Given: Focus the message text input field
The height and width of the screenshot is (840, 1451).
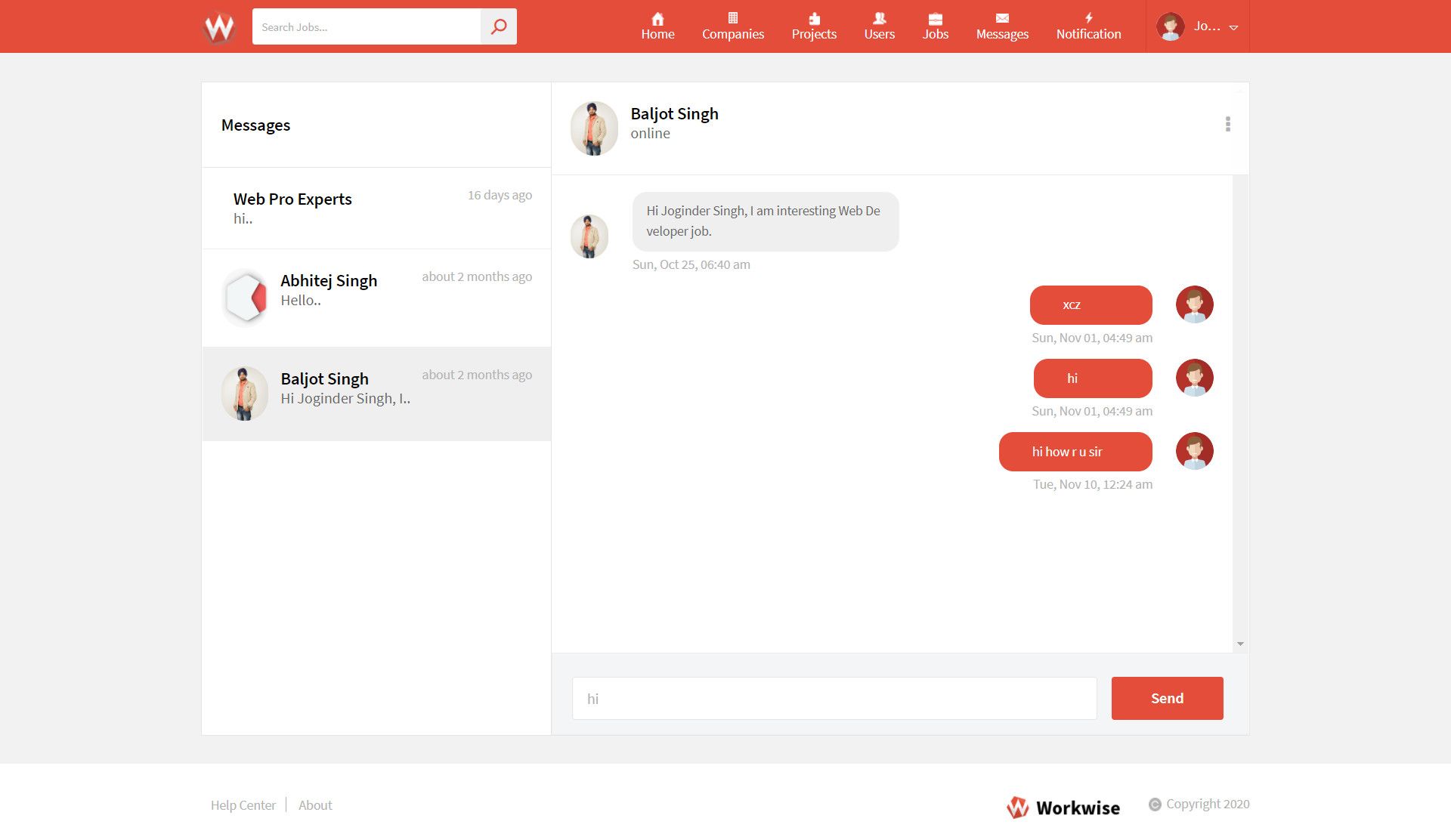Looking at the screenshot, I should (834, 698).
